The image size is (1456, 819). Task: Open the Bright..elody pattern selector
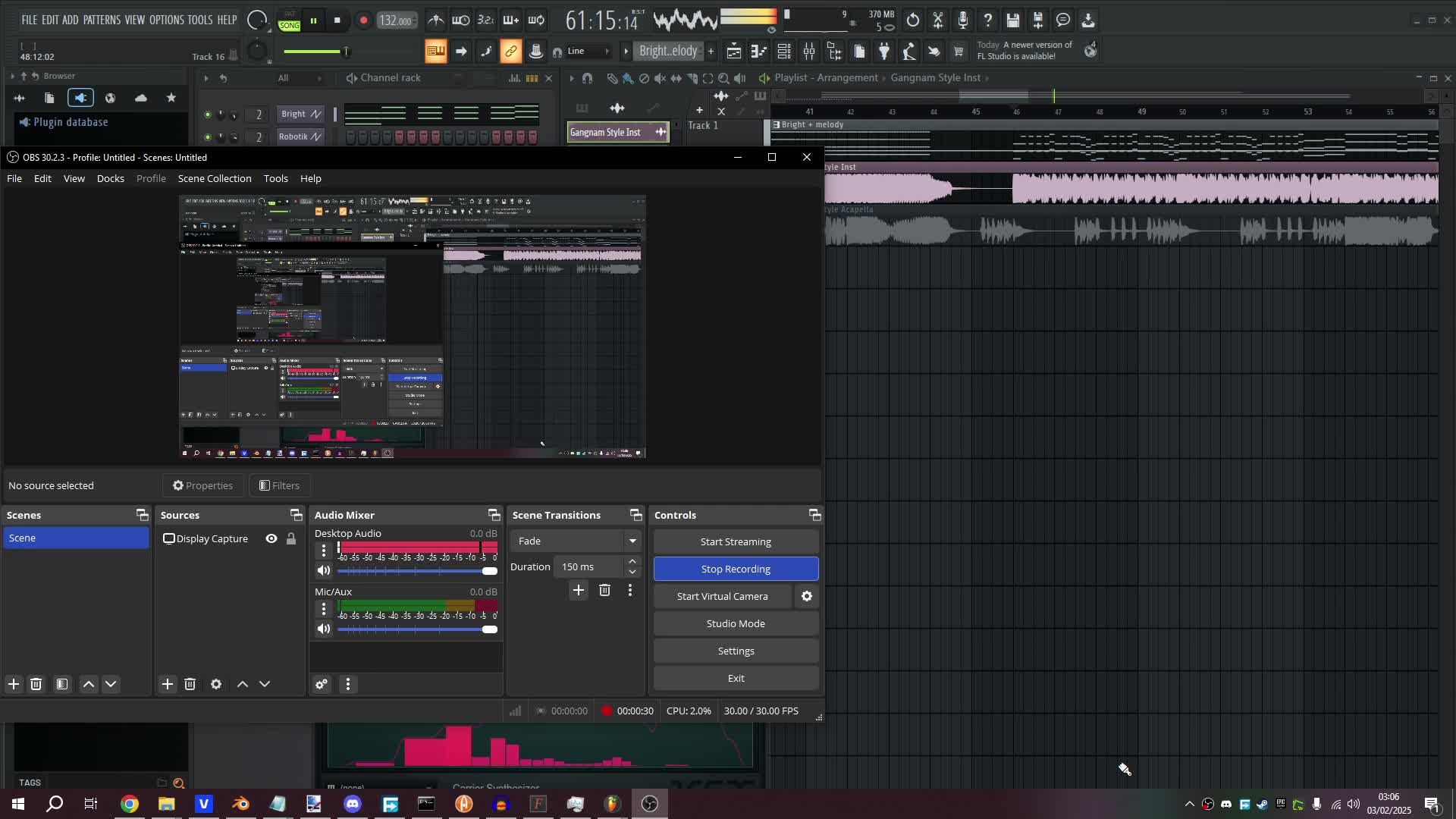668,51
